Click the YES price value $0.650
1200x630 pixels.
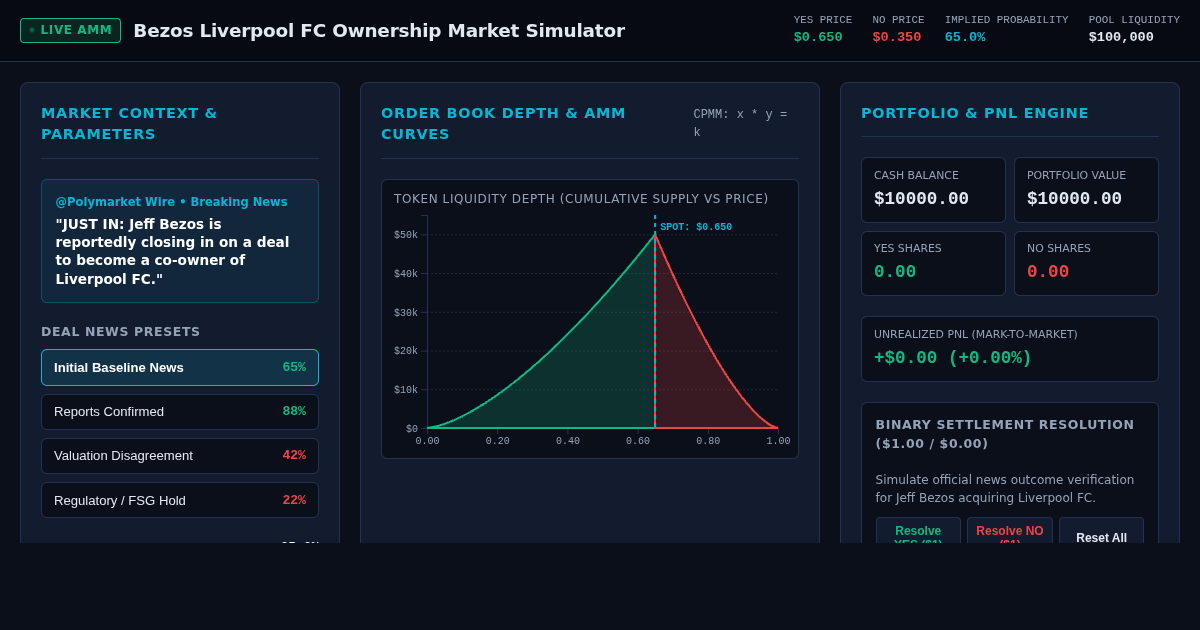pyautogui.click(x=818, y=38)
